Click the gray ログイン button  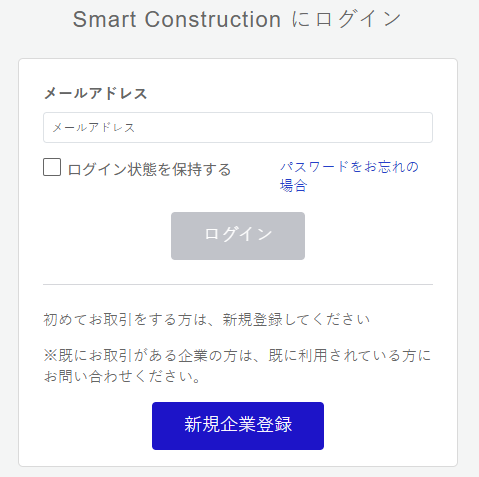(x=238, y=236)
